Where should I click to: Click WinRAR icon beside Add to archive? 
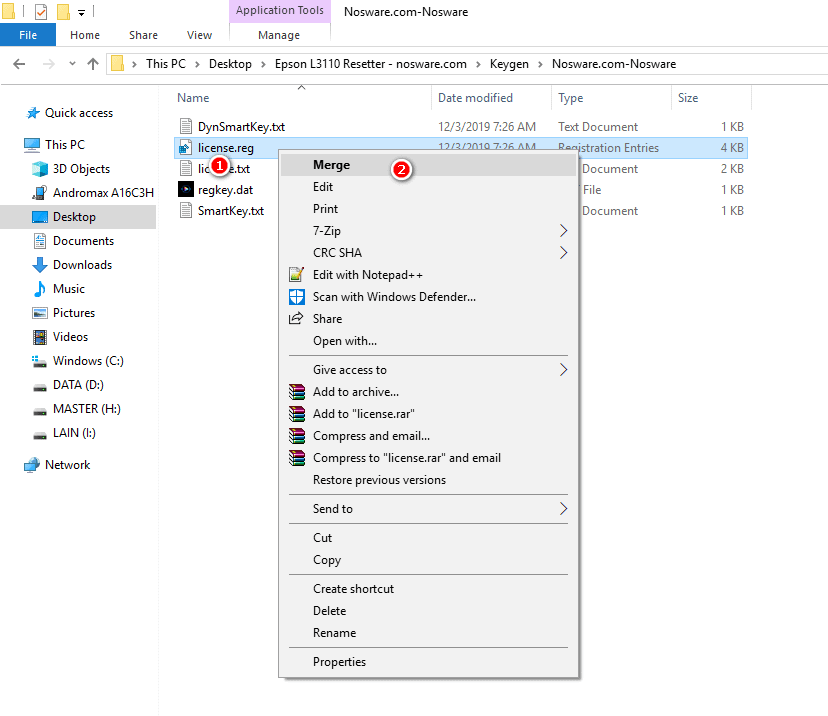tap(297, 392)
